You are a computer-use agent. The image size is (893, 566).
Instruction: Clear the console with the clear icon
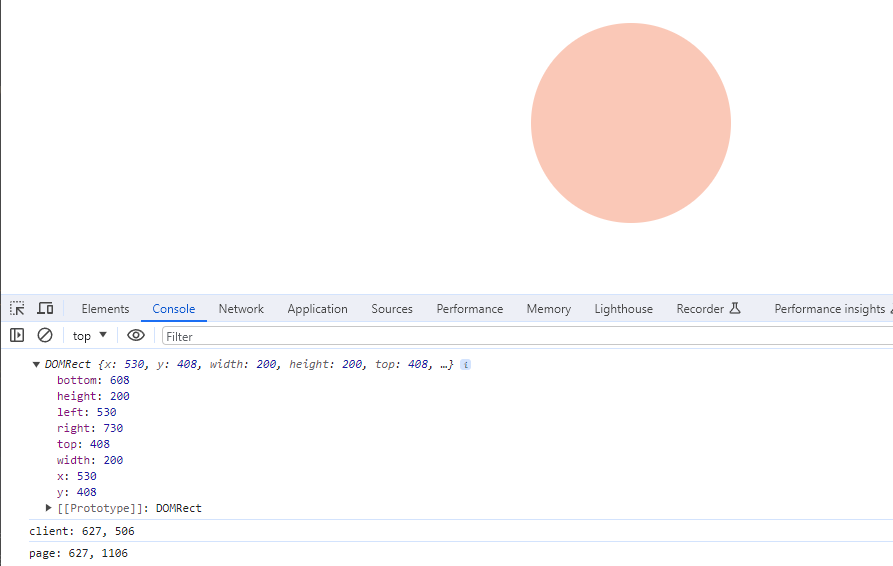tap(45, 335)
